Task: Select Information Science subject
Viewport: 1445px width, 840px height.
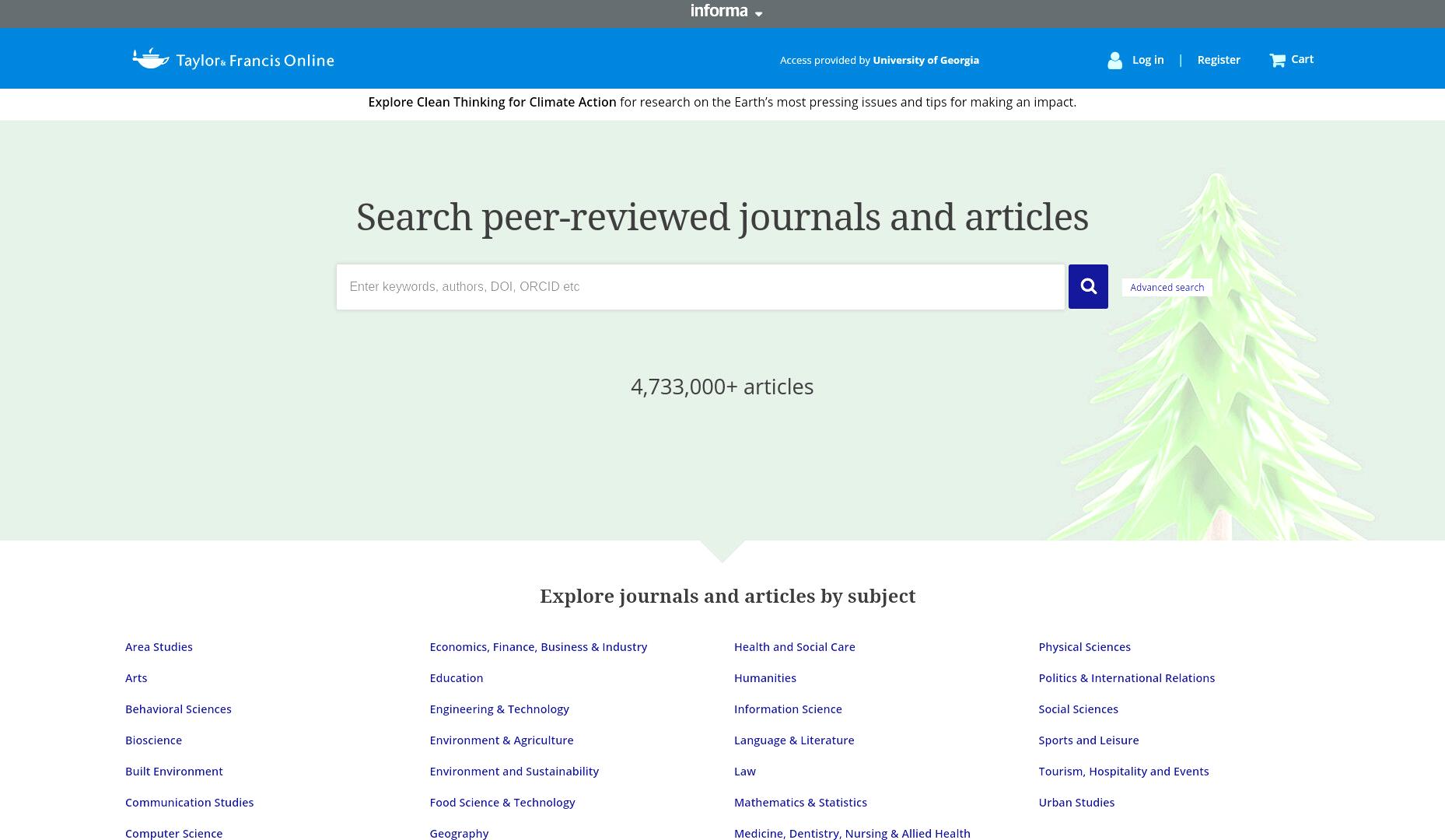Action: (788, 709)
